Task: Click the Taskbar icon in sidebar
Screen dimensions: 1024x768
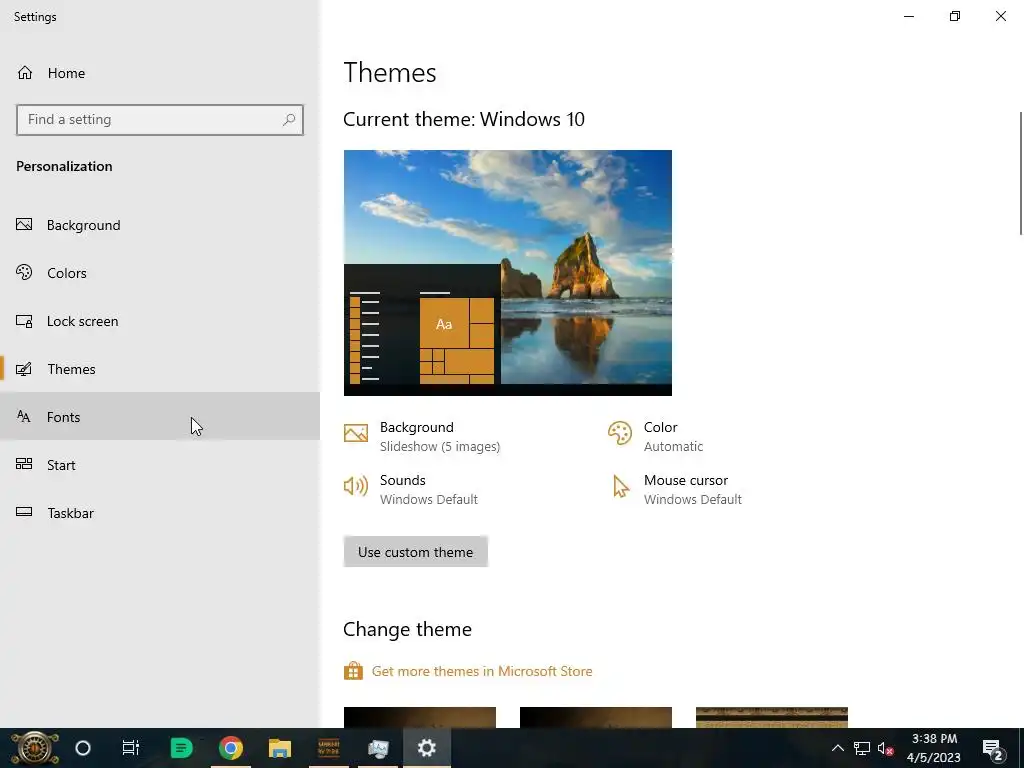Action: [24, 512]
